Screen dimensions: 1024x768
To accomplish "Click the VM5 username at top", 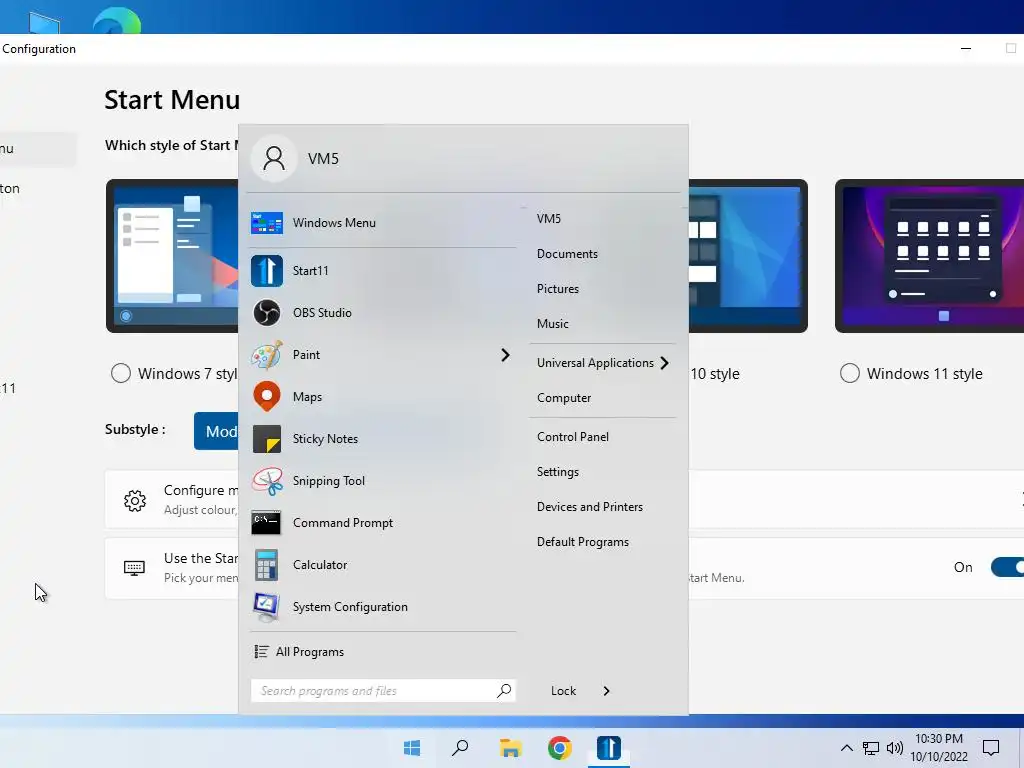I will pyautogui.click(x=323, y=159).
